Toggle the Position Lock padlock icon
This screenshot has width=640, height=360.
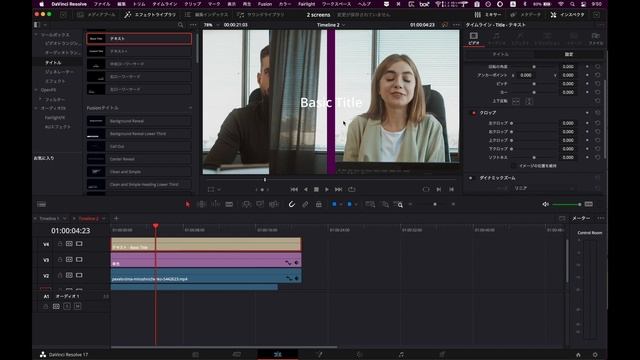tap(319, 204)
